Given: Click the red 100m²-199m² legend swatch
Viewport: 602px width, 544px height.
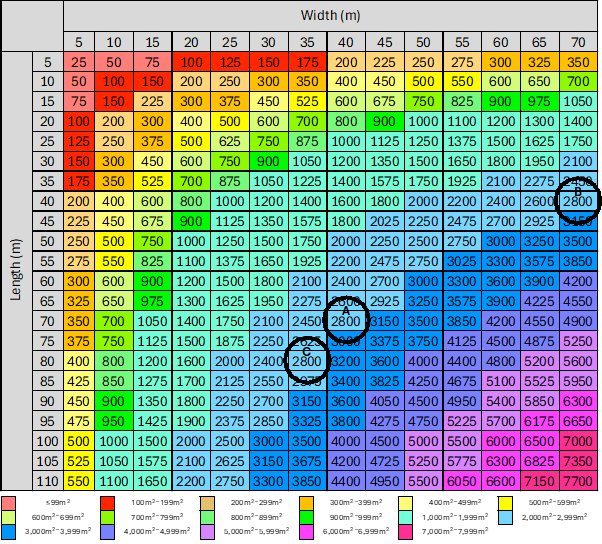Looking at the screenshot, I should (108, 503).
